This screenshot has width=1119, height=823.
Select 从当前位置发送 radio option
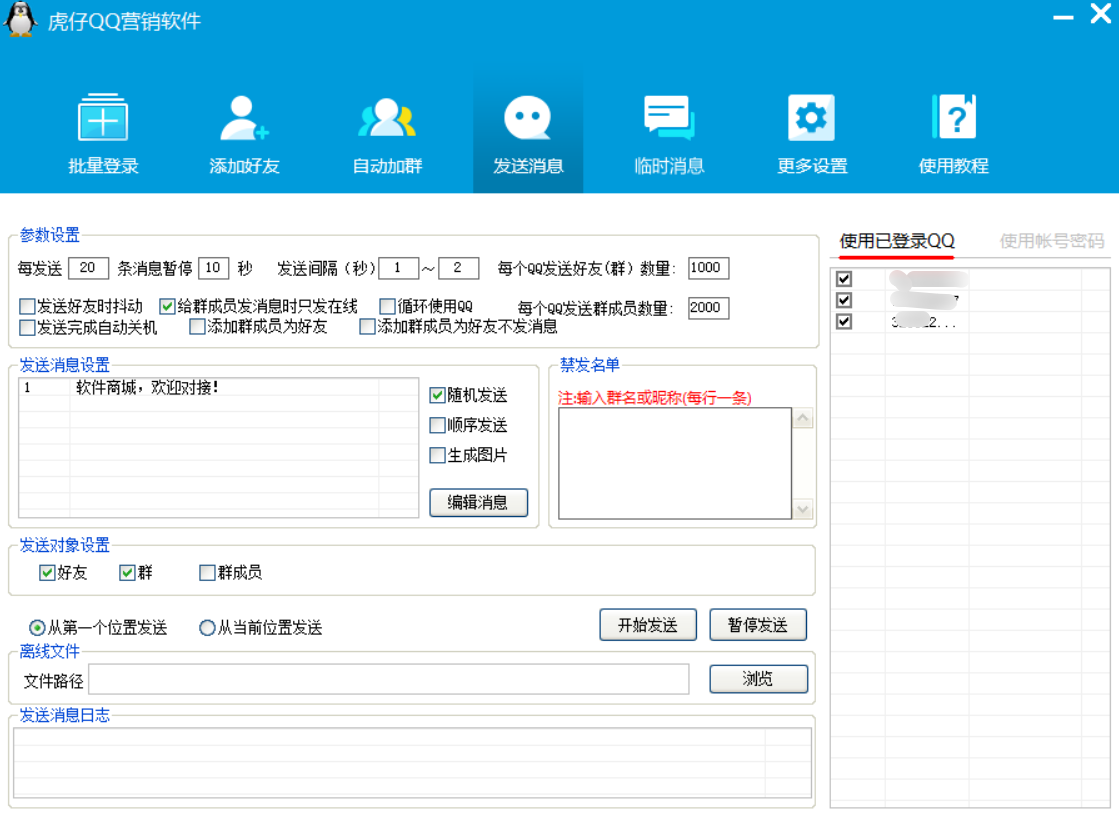tap(207, 628)
